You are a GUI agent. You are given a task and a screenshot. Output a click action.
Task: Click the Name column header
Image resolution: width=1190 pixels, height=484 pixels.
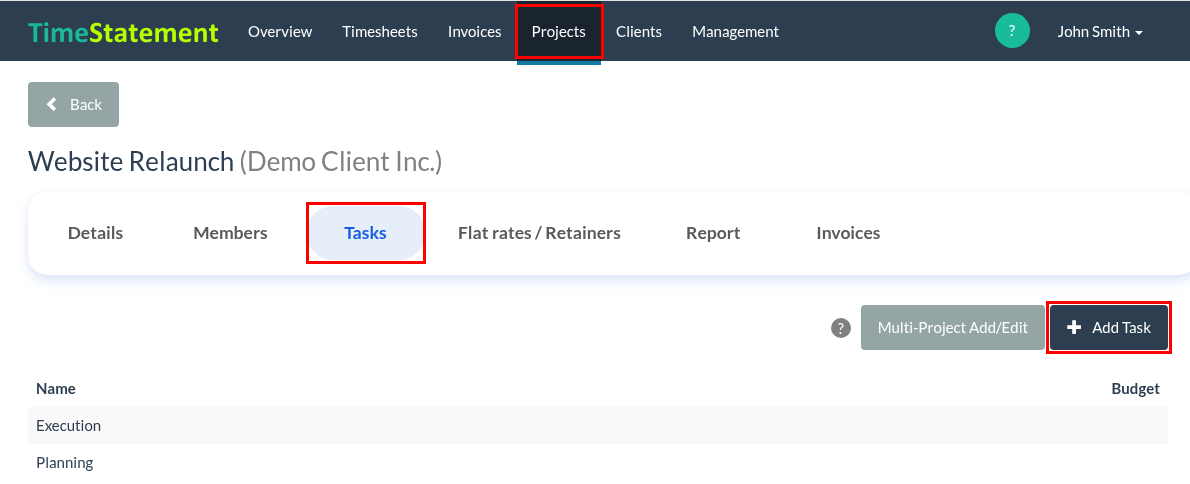tap(56, 388)
